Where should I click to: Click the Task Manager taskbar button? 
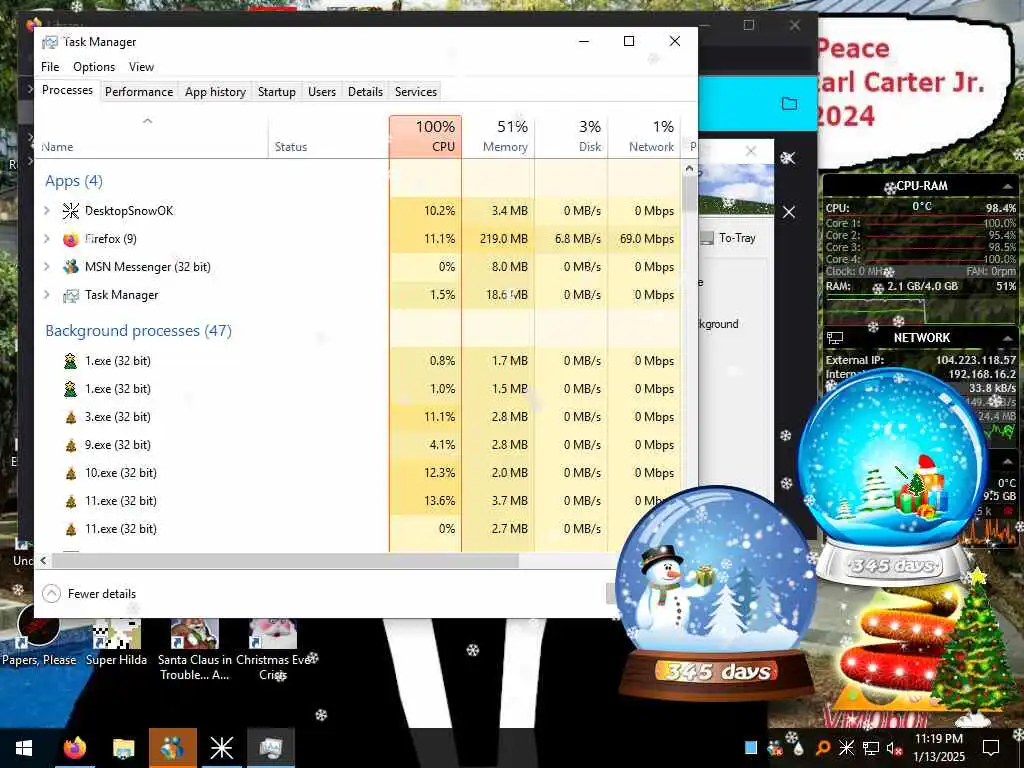click(270, 748)
